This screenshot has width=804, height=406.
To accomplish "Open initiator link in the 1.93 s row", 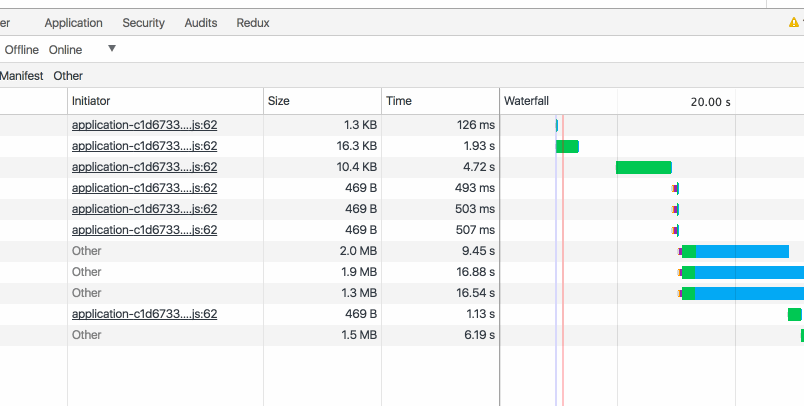I will point(145,146).
